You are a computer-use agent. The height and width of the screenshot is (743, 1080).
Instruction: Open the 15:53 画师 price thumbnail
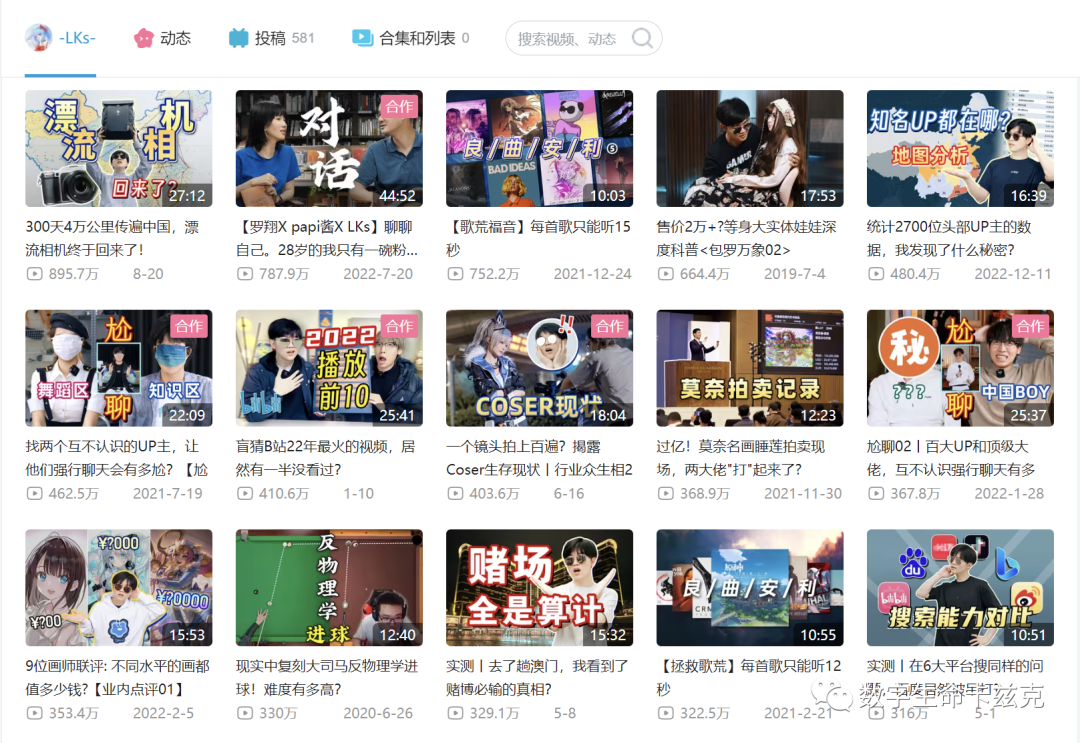point(118,587)
